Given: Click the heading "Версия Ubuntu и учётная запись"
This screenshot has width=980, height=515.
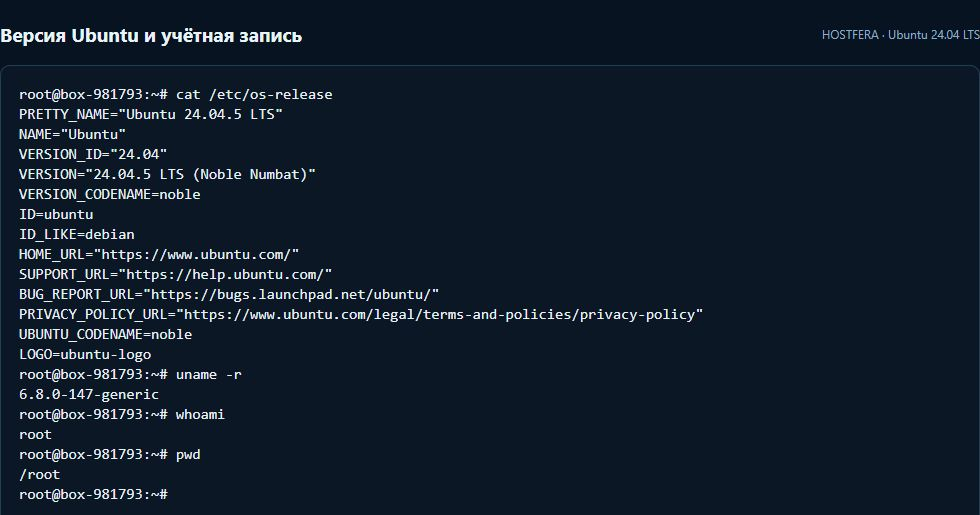Looking at the screenshot, I should tap(151, 36).
